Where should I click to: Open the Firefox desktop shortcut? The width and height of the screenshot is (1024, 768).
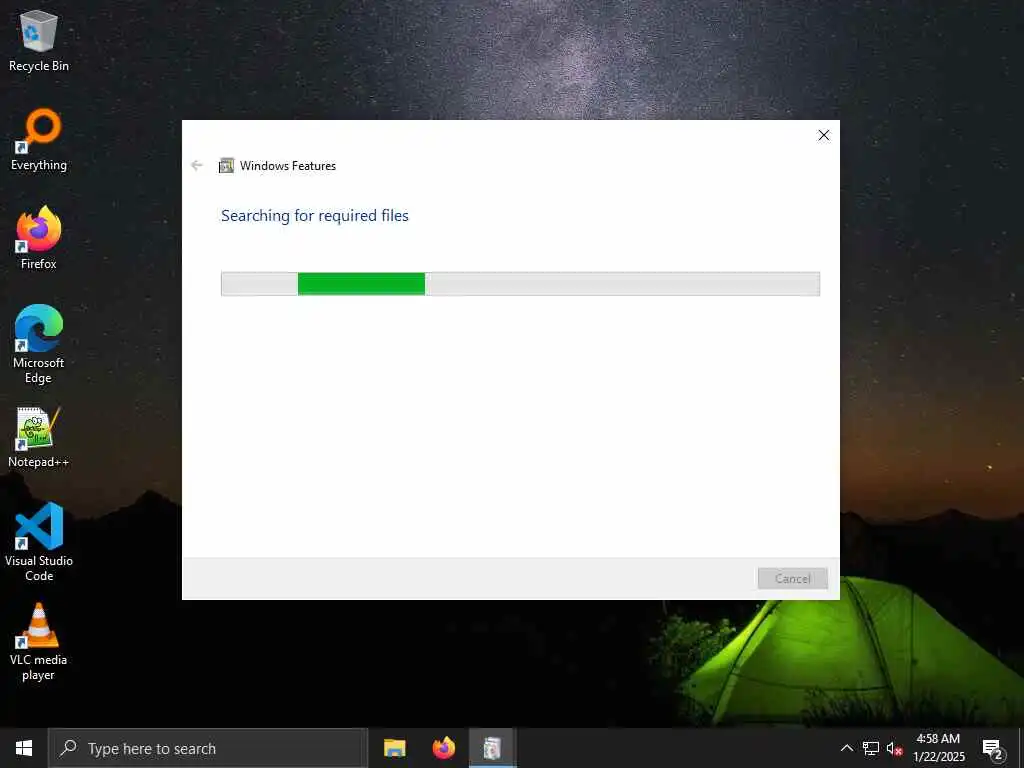[x=39, y=238]
